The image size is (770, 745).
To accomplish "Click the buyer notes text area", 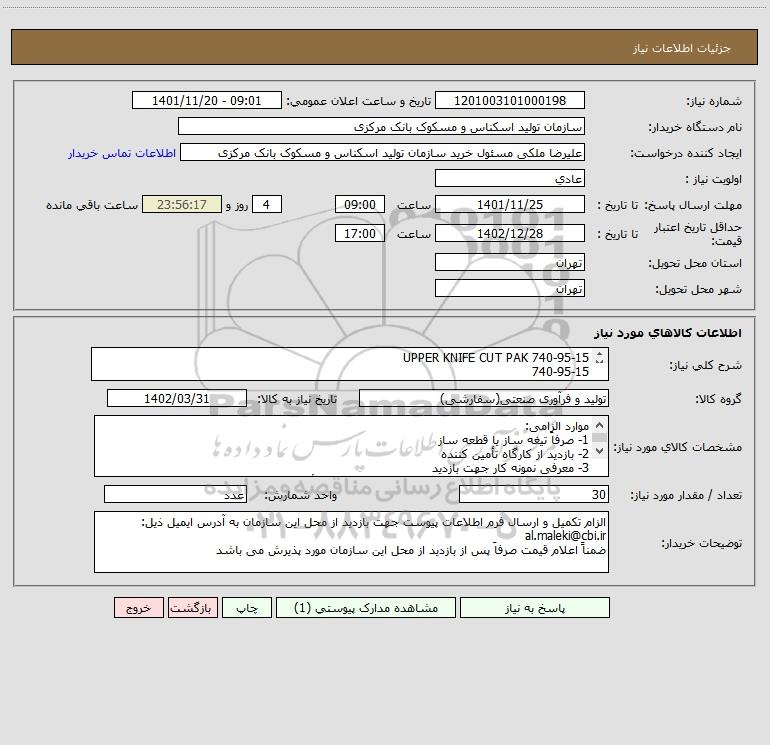I will pyautogui.click(x=351, y=542).
